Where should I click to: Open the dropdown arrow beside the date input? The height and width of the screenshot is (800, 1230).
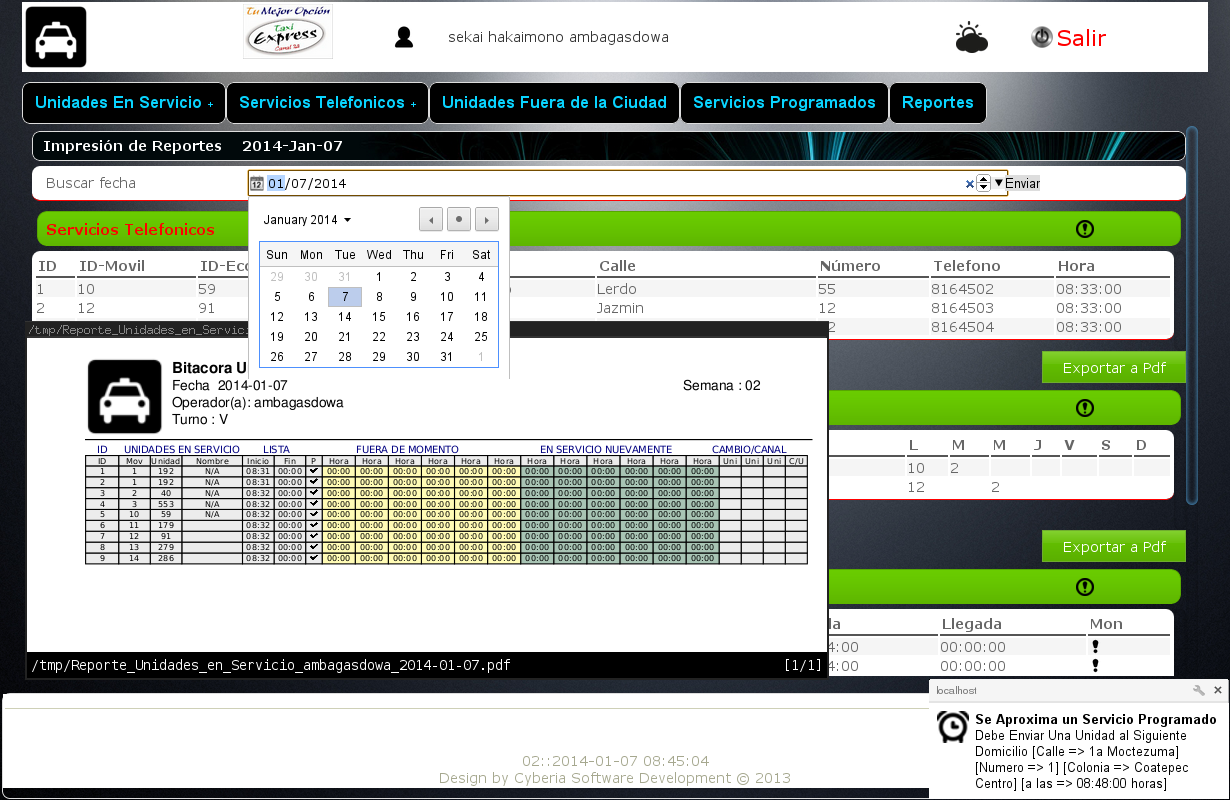[996, 183]
